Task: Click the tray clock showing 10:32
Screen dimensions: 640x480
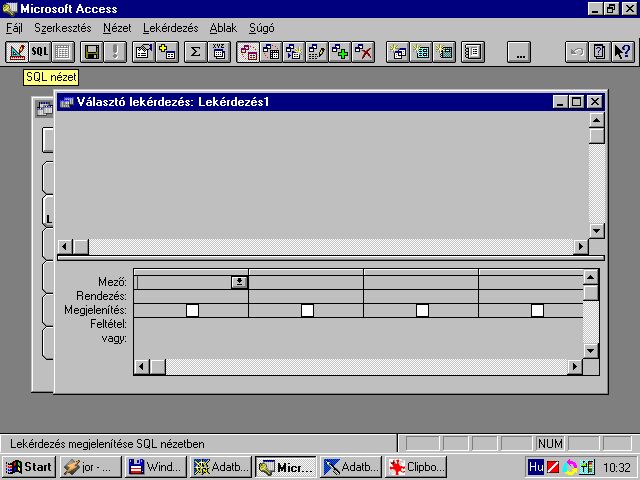Action: click(617, 467)
